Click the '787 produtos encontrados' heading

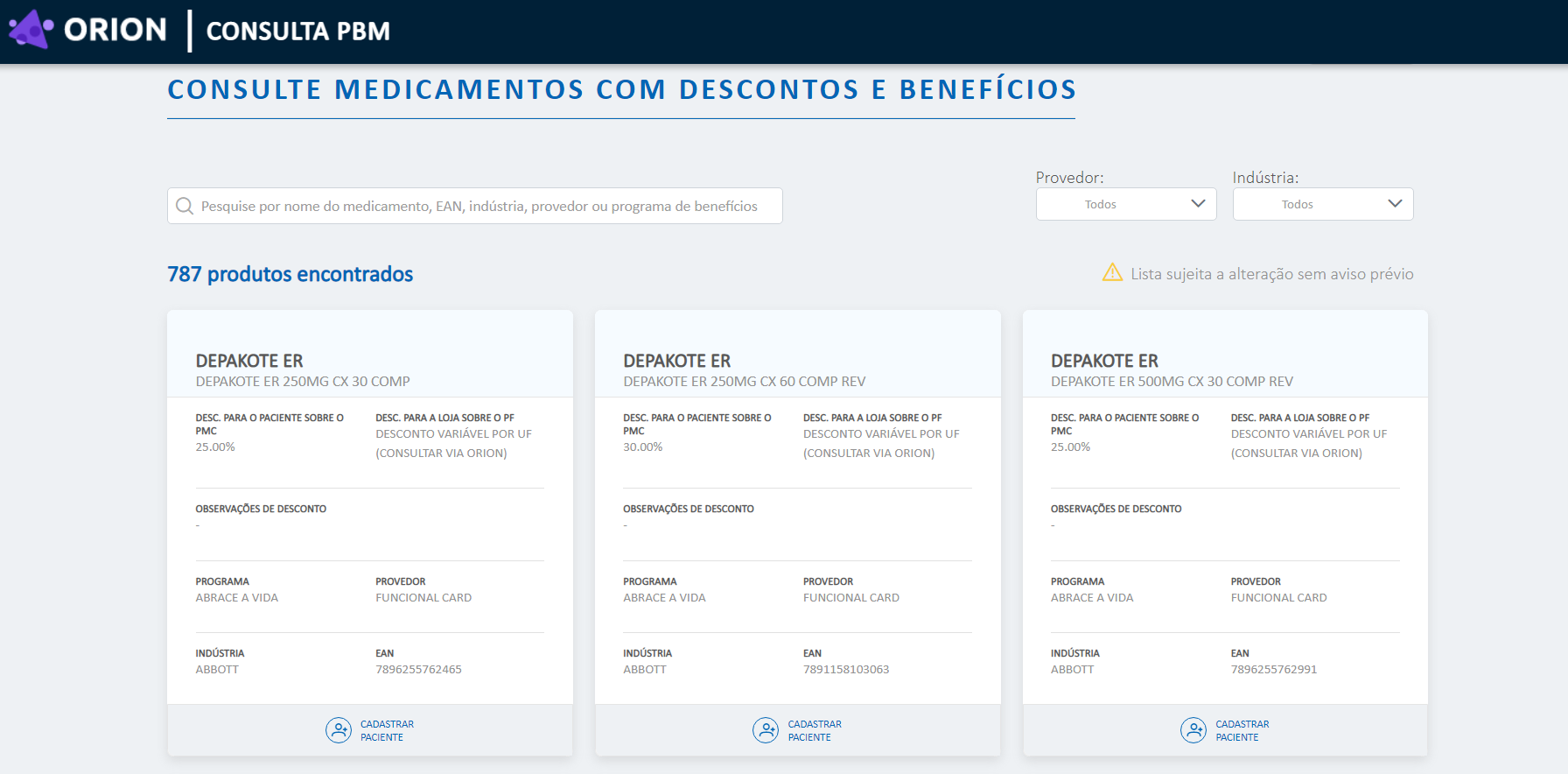coord(290,274)
